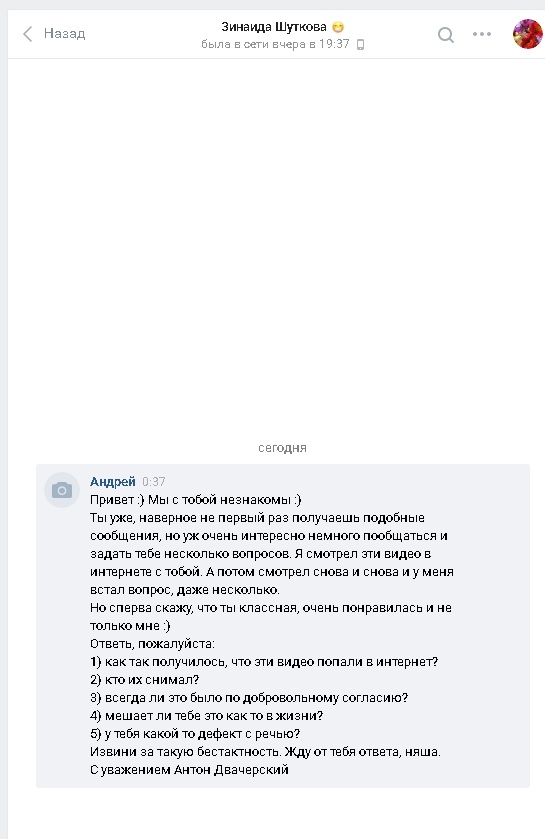The height and width of the screenshot is (839, 545).
Task: Go back via the "Назад" link
Action: [64, 33]
